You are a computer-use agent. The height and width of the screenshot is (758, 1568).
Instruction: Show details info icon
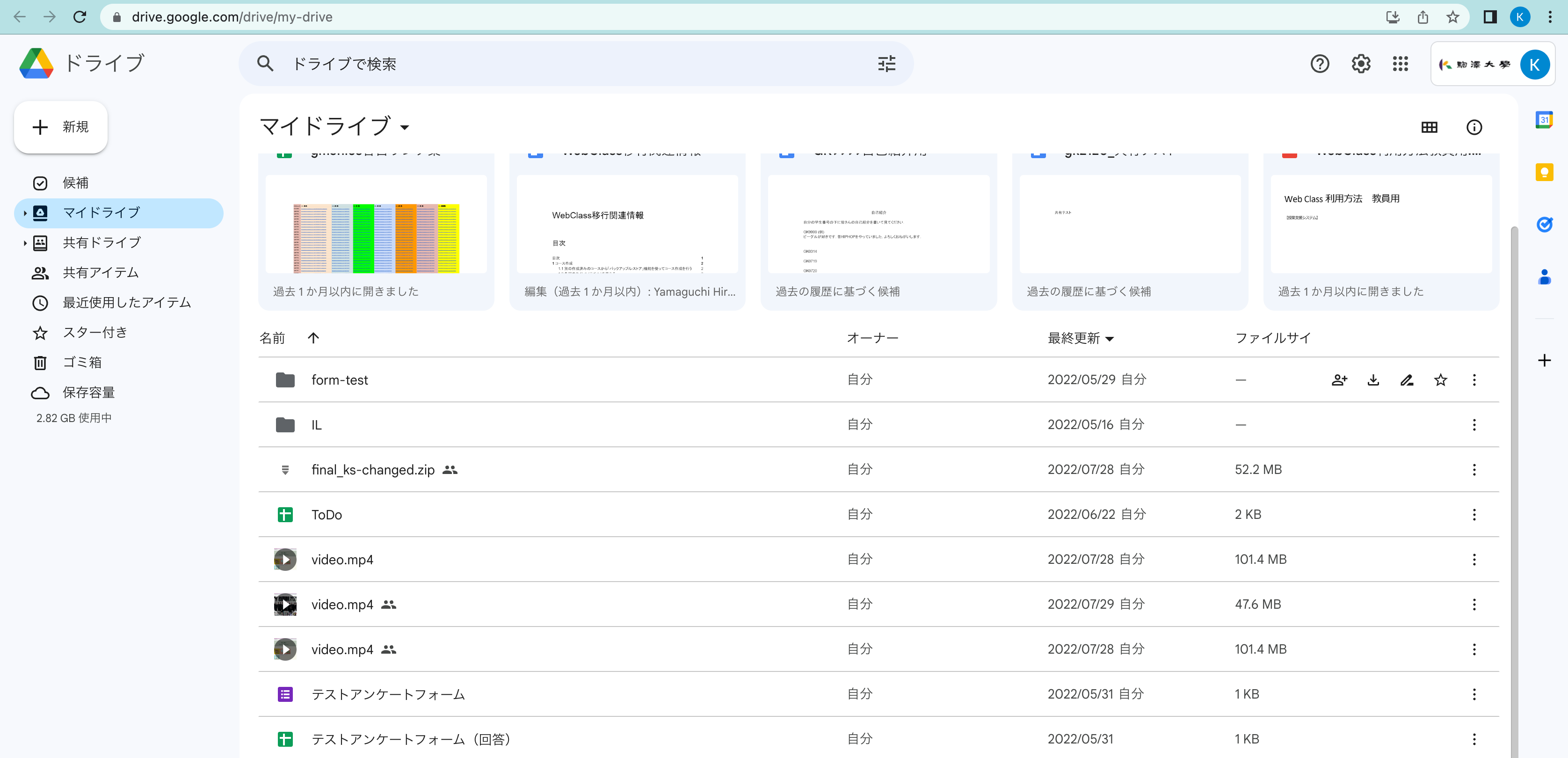tap(1474, 127)
